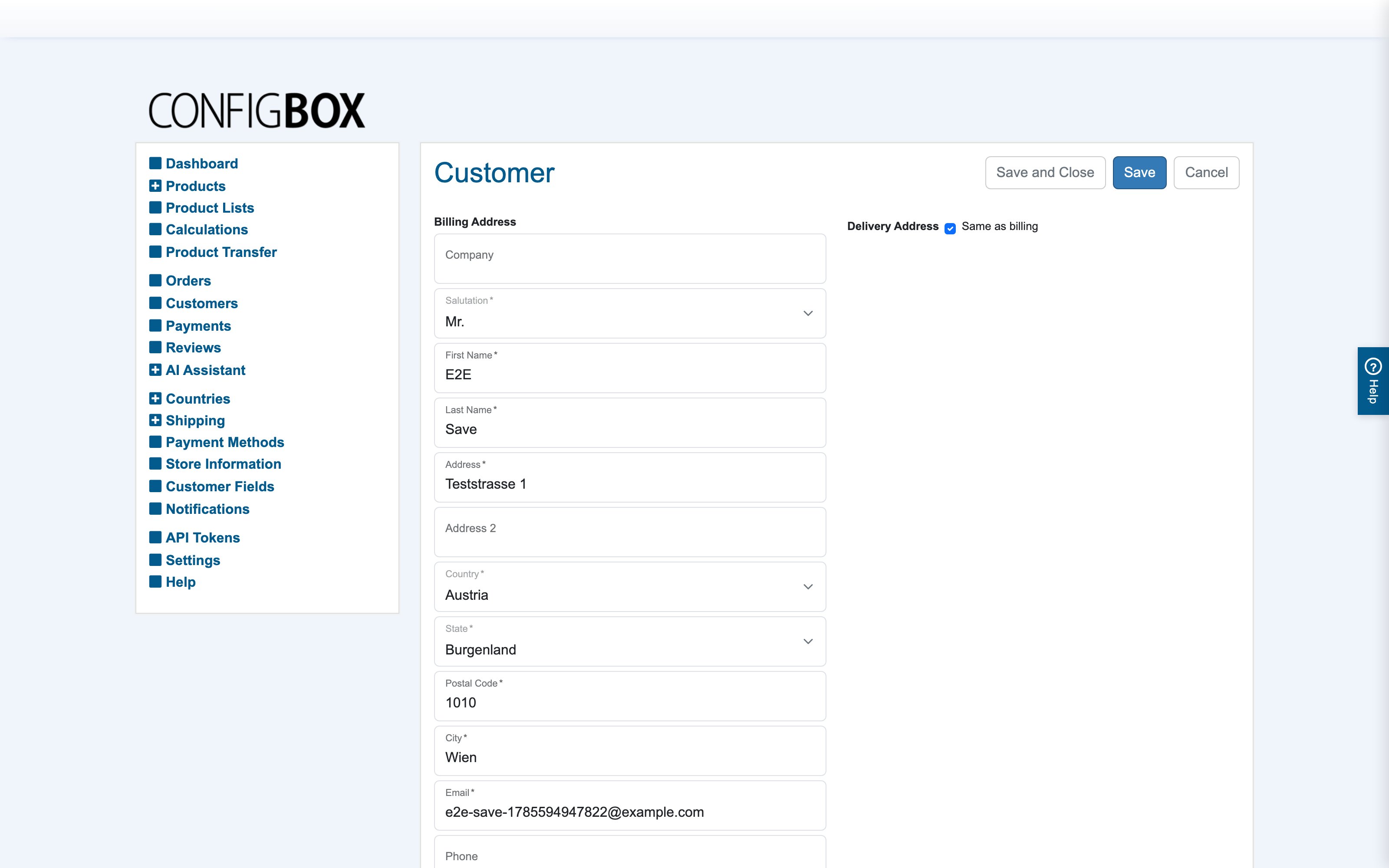Open Product Lists in the sidebar
The width and height of the screenshot is (1389, 868).
pyautogui.click(x=210, y=208)
